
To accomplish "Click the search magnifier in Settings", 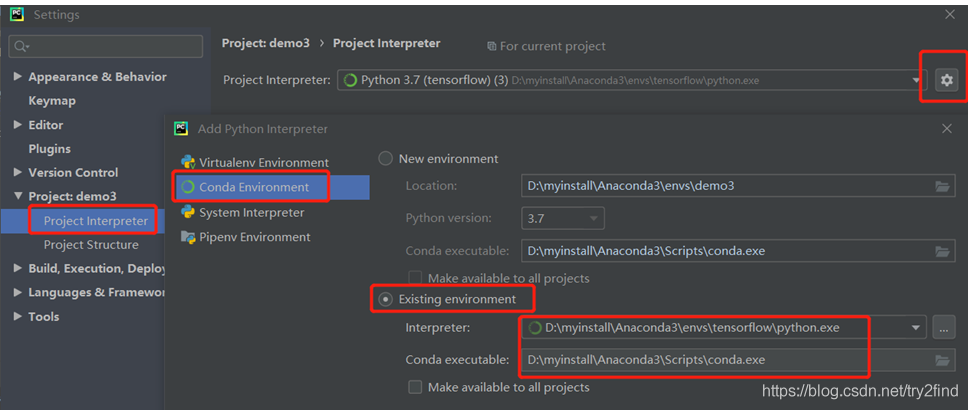I will [x=22, y=46].
